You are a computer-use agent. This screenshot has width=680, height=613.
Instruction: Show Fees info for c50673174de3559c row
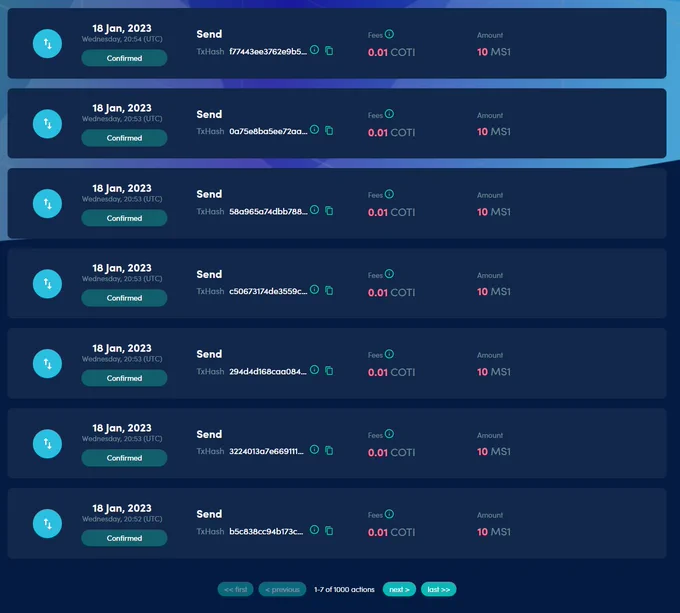pos(389,274)
